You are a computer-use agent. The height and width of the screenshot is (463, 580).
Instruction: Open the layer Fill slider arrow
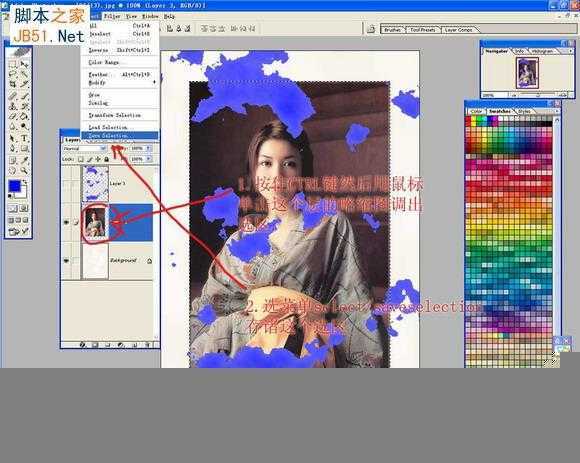[x=148, y=159]
